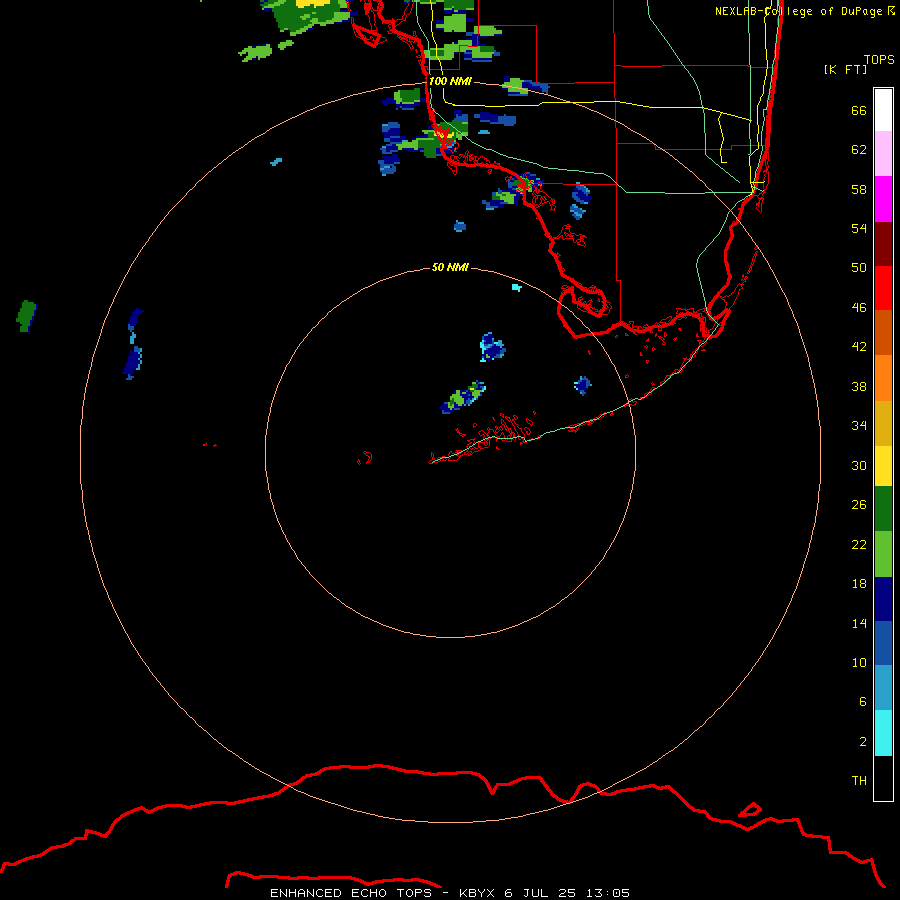This screenshot has width=900, height=900.
Task: Click the '46' legend value
Action: [859, 307]
